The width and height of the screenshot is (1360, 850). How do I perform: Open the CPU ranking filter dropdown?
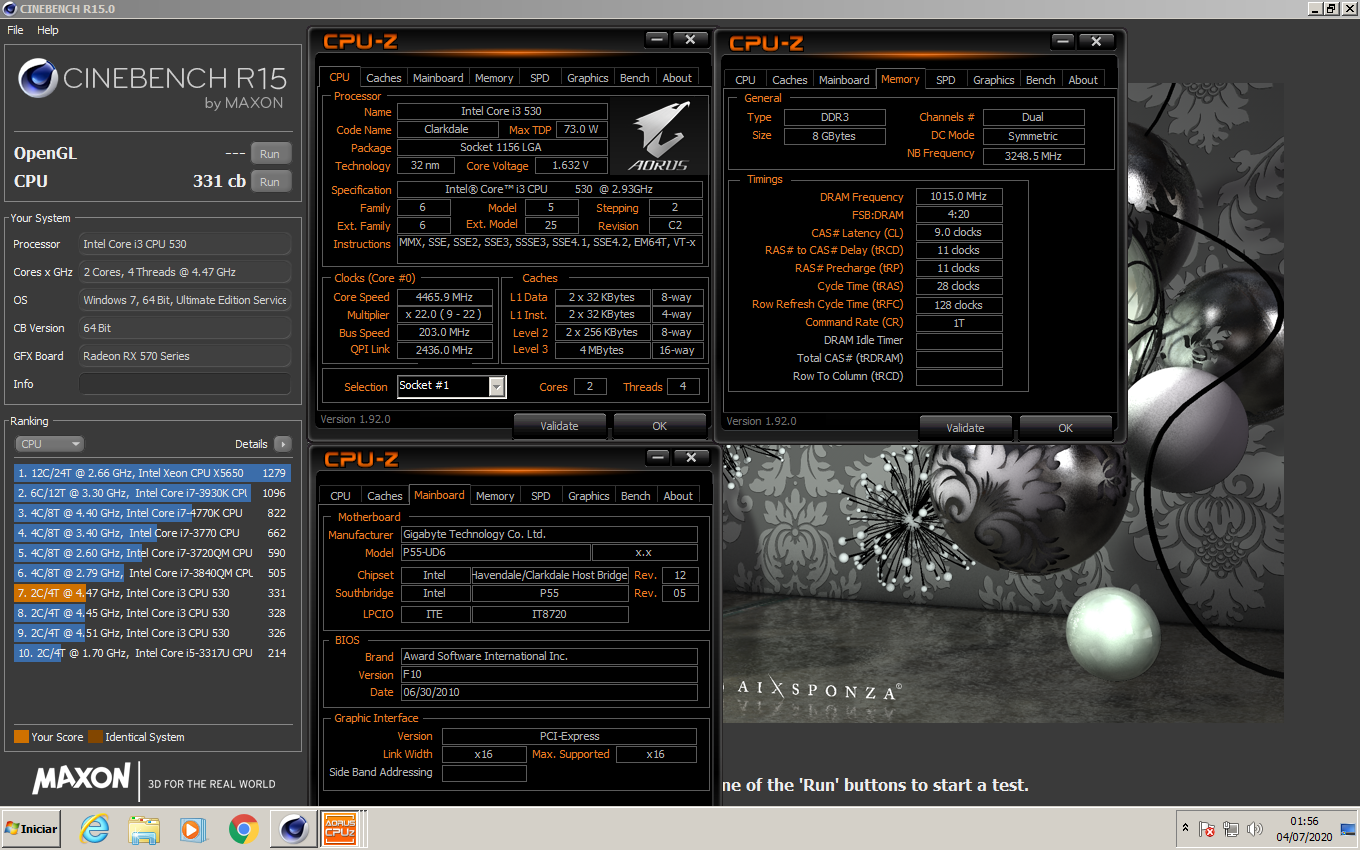click(50, 444)
